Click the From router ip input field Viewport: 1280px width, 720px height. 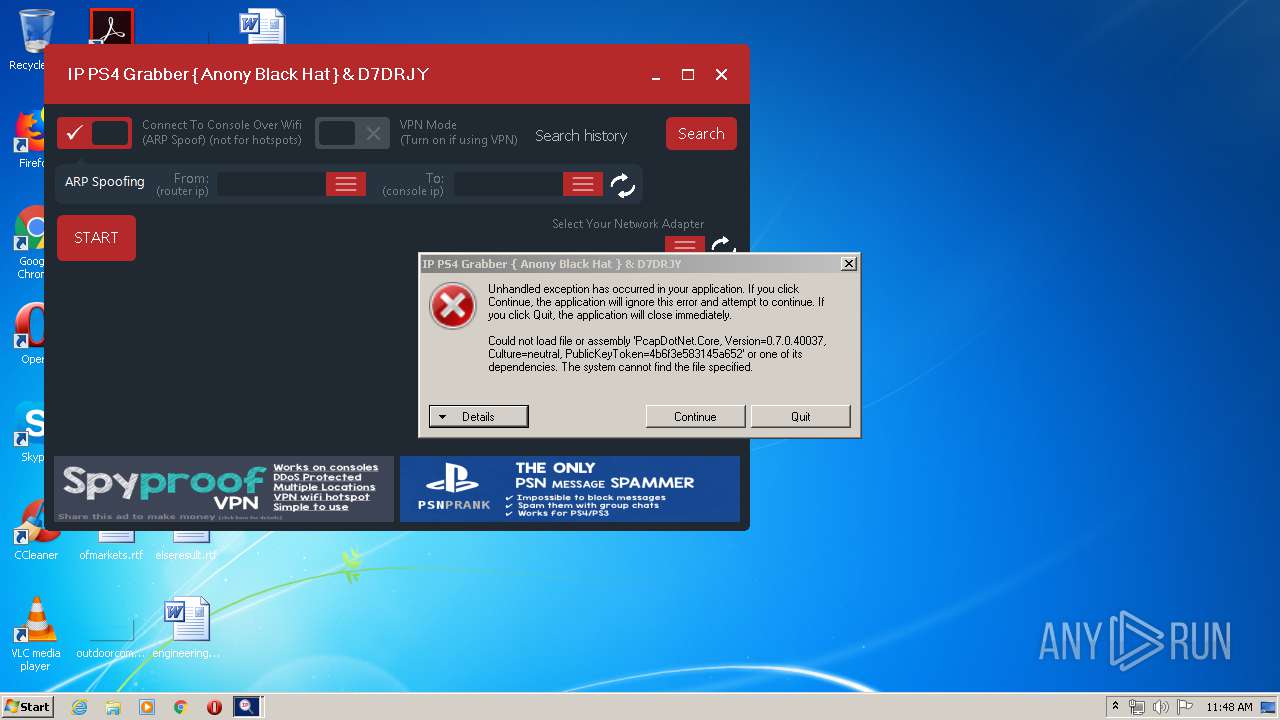point(271,184)
